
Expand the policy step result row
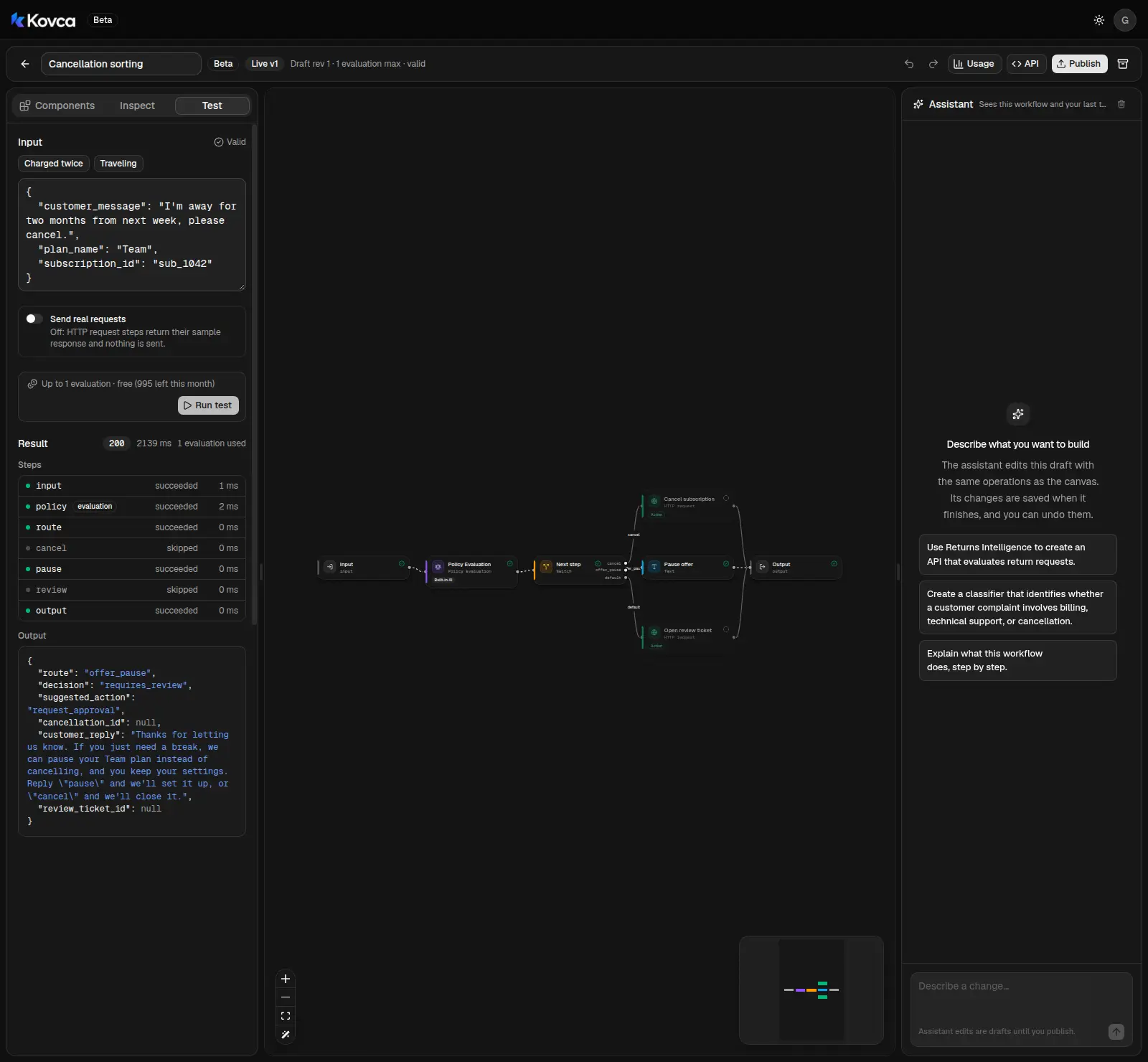click(x=132, y=507)
